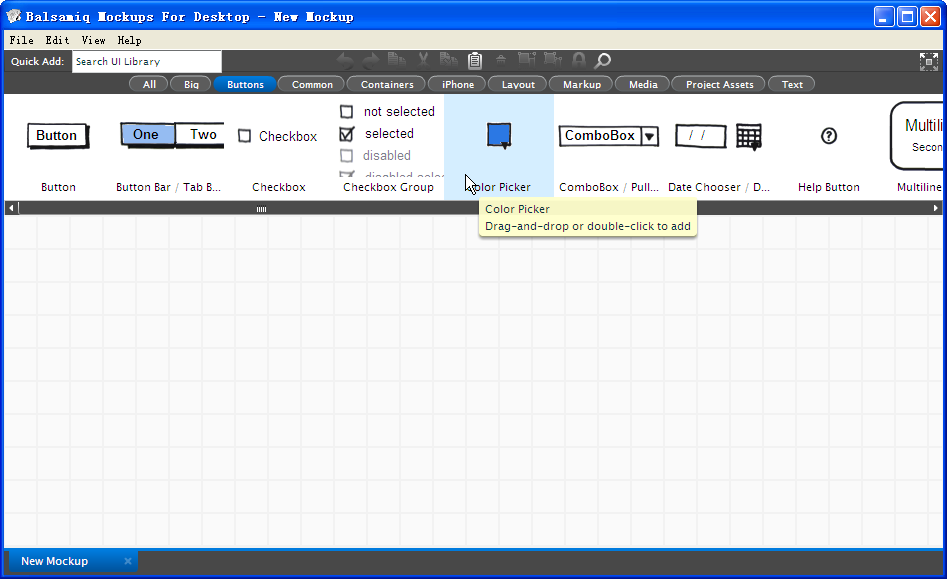
Task: Toggle full screen presentation icon
Action: [x=929, y=61]
